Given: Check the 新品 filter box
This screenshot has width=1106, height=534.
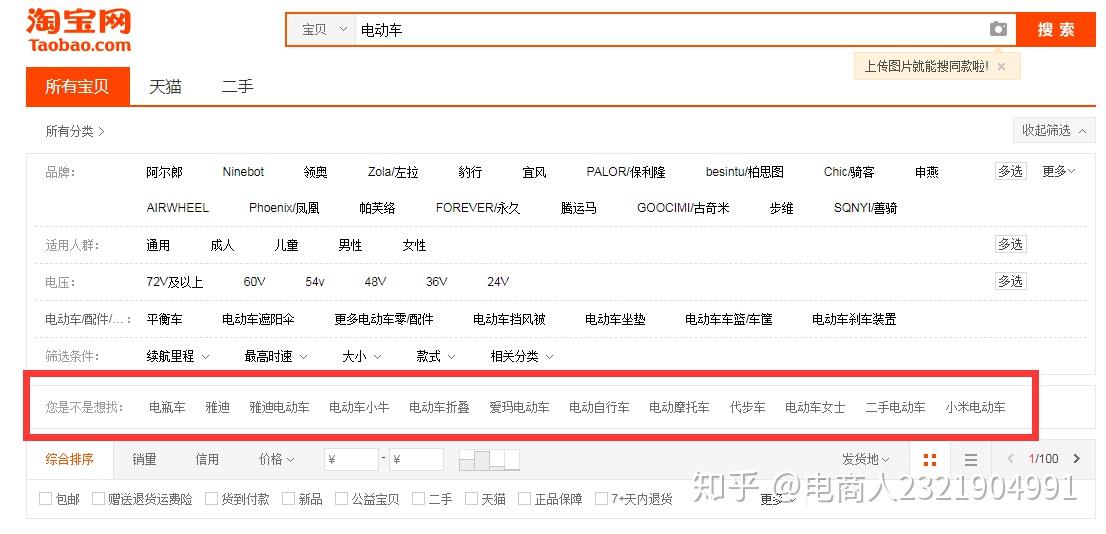Looking at the screenshot, I should [x=288, y=499].
